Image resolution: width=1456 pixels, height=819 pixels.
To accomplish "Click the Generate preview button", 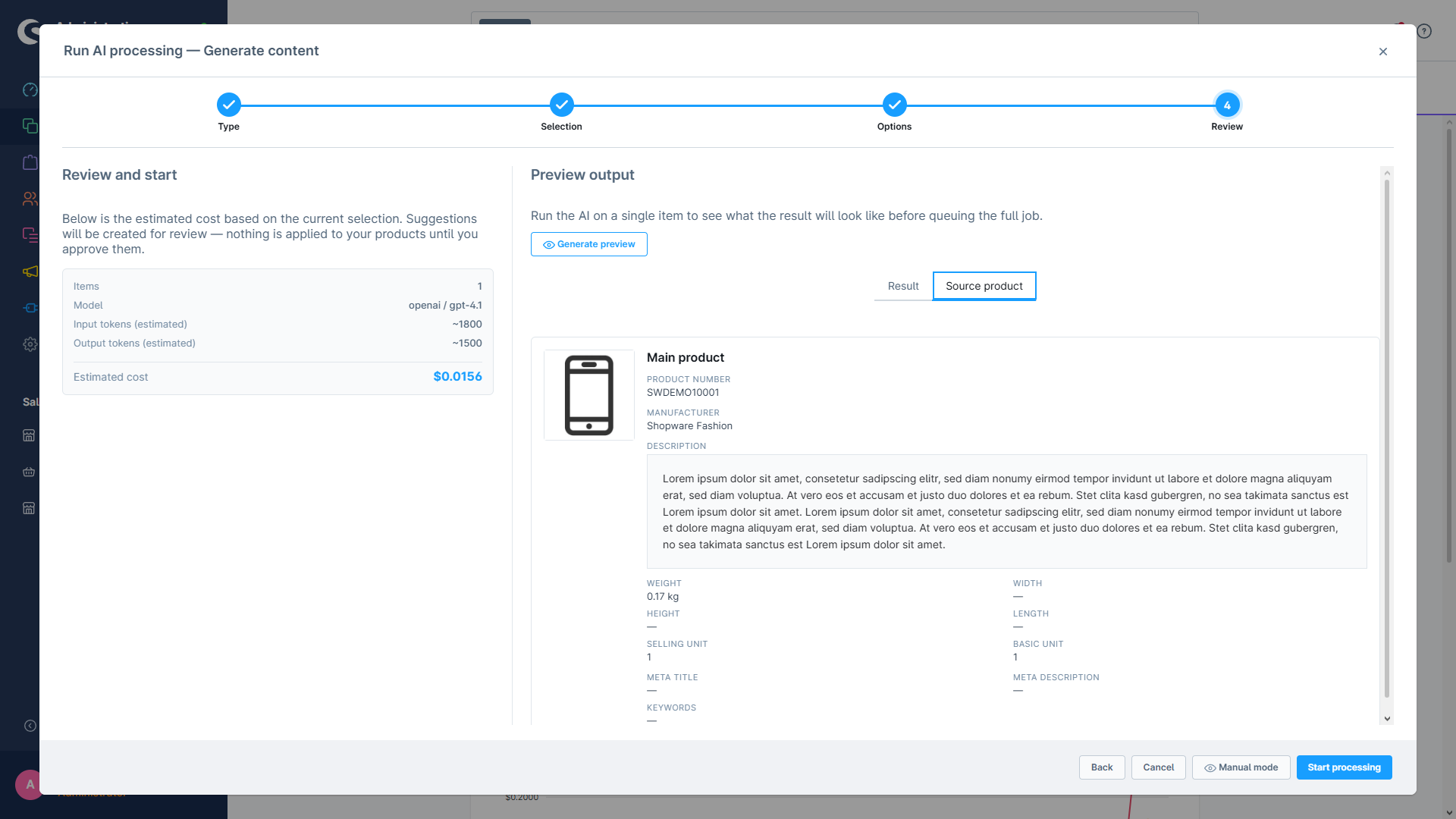I will (589, 244).
